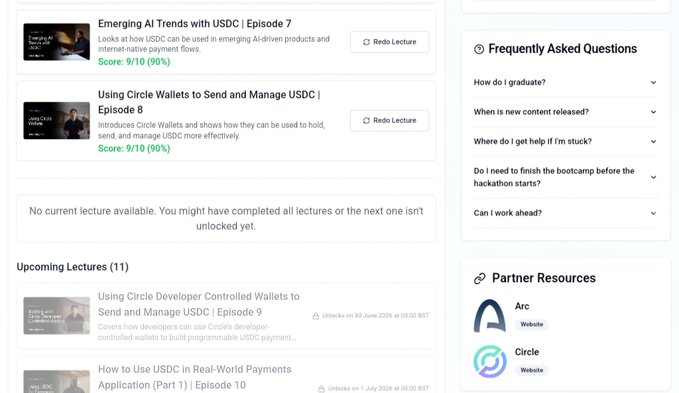
Task: Open the Circle Wallets Episode 8 thumbnail
Action: tap(57, 120)
